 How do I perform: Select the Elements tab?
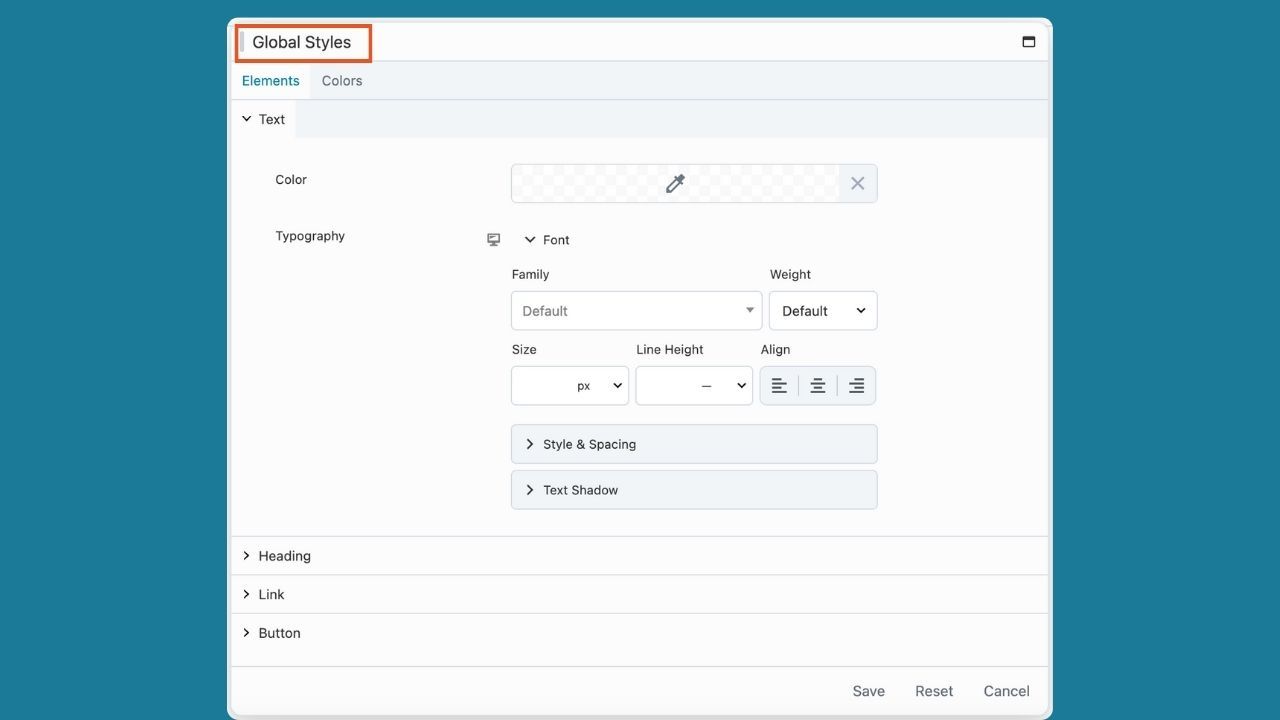click(x=270, y=81)
